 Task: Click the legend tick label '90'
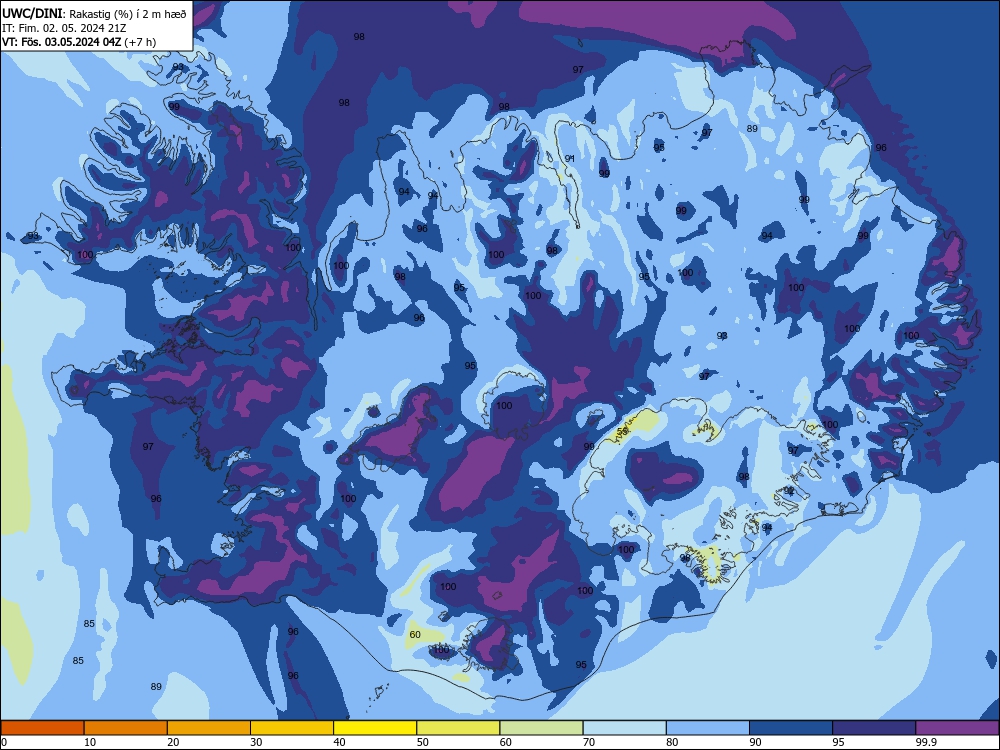pos(756,742)
